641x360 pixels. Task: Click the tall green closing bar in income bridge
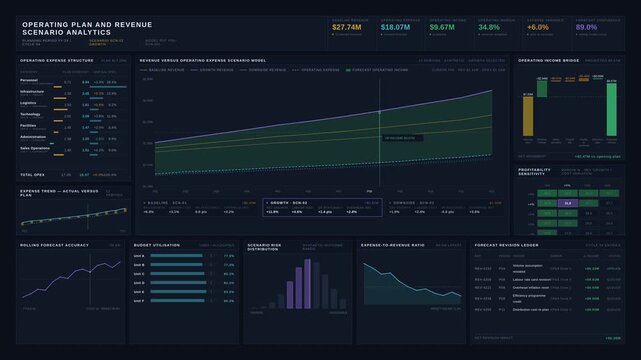tap(612, 109)
